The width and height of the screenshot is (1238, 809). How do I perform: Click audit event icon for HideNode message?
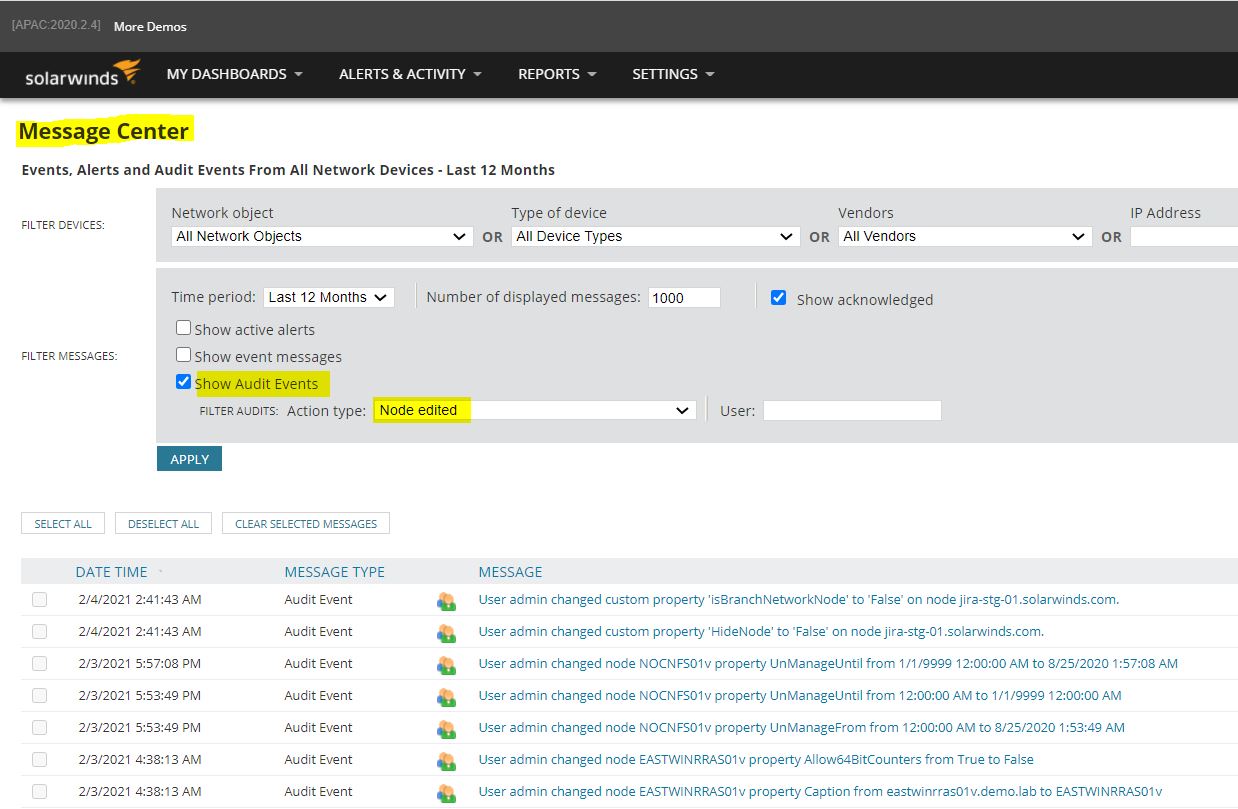(x=446, y=633)
